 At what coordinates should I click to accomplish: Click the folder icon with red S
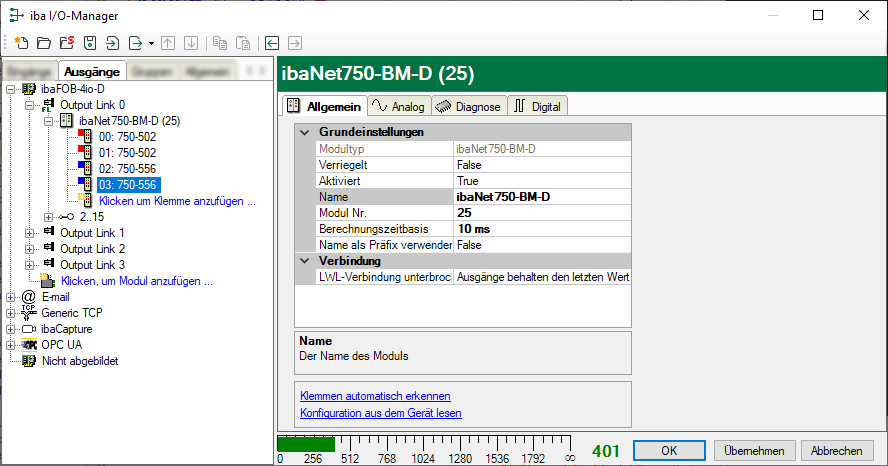click(x=66, y=43)
